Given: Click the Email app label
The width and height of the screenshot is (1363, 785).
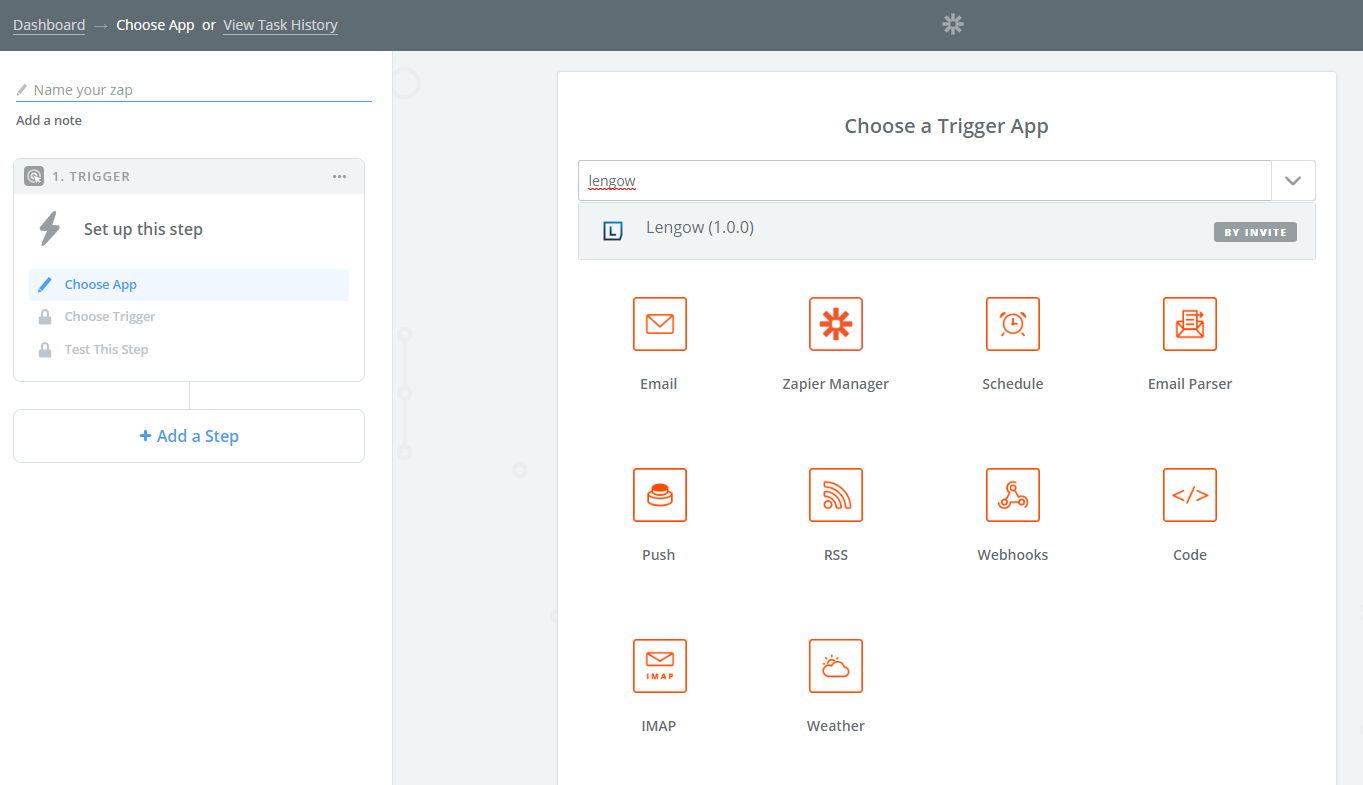Looking at the screenshot, I should point(659,384).
